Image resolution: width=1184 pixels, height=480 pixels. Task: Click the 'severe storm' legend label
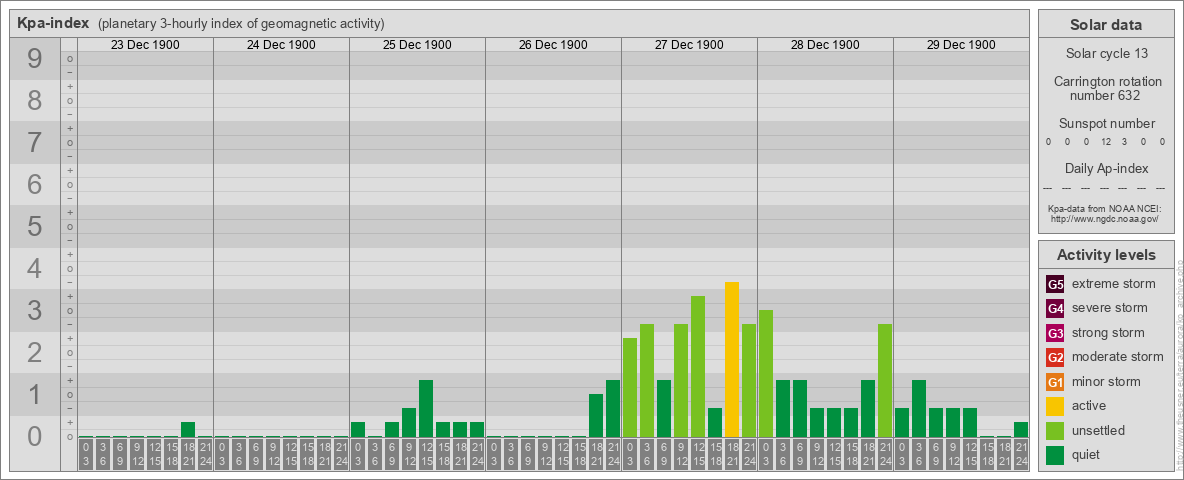[x=1109, y=308]
